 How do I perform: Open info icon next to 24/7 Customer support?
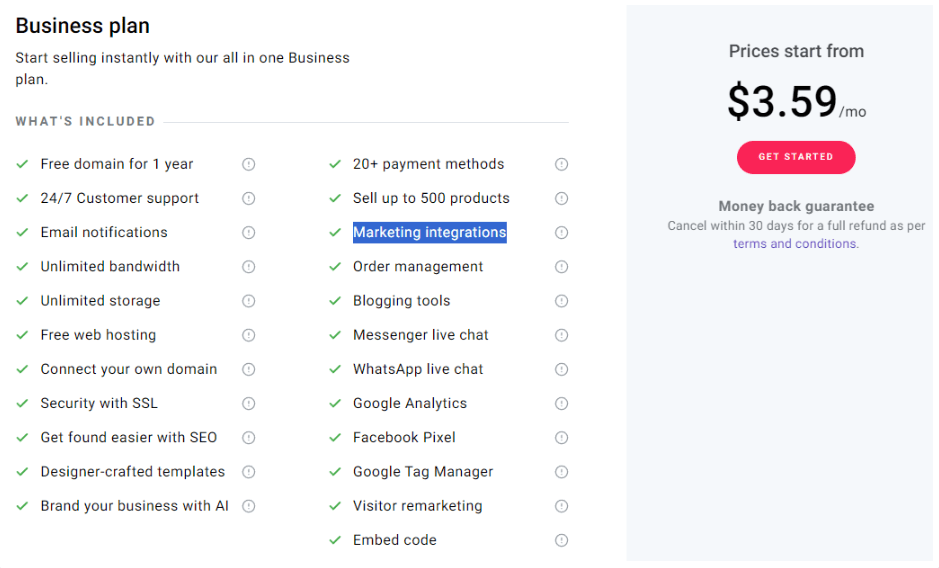click(x=249, y=198)
